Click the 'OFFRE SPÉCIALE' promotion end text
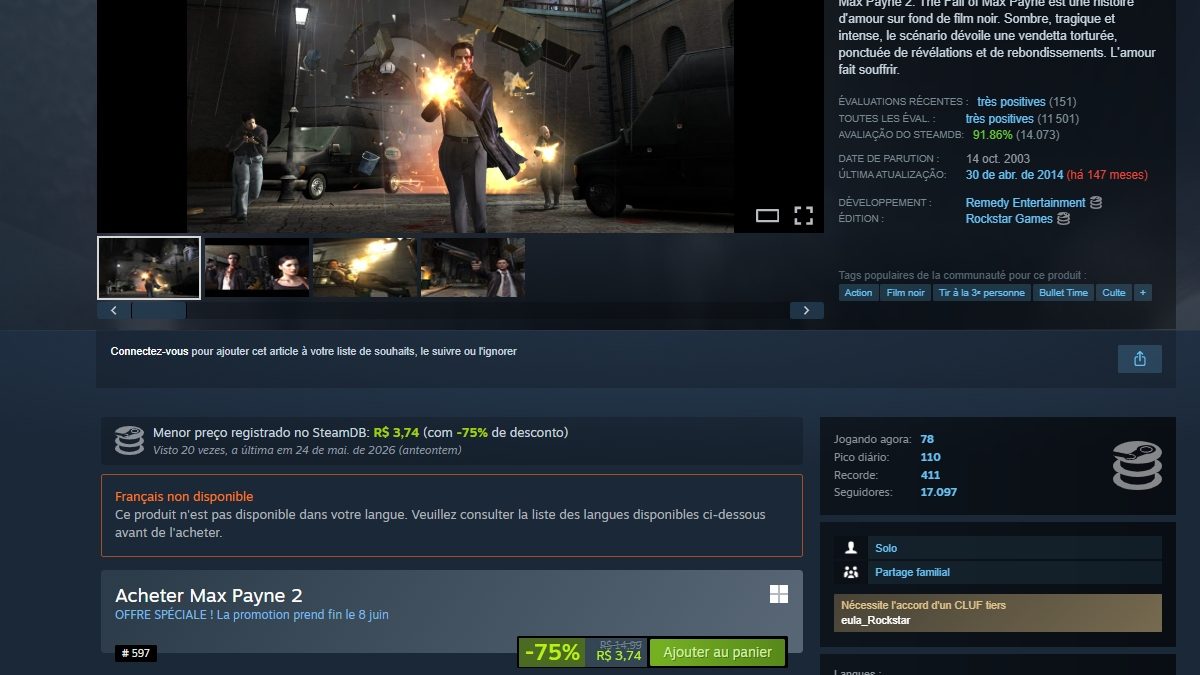Viewport: 1200px width, 675px height. coord(252,615)
